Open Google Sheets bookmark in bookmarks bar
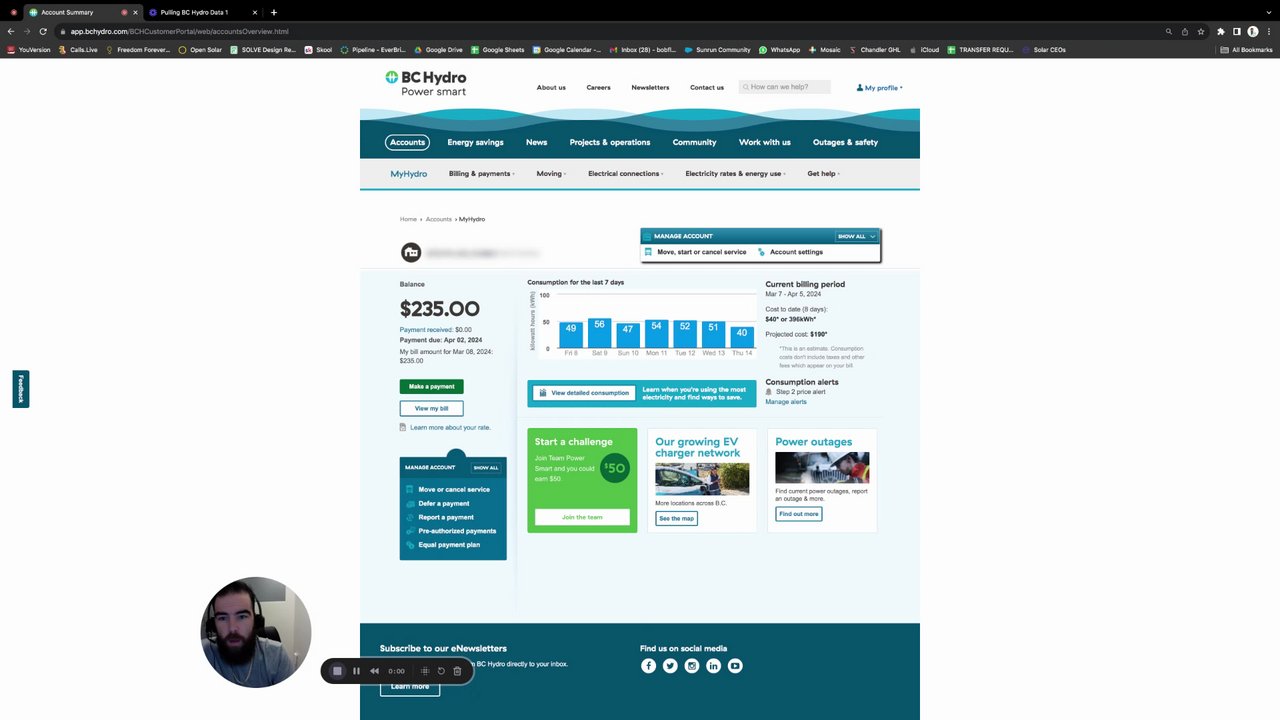1280x720 pixels. 497,49
